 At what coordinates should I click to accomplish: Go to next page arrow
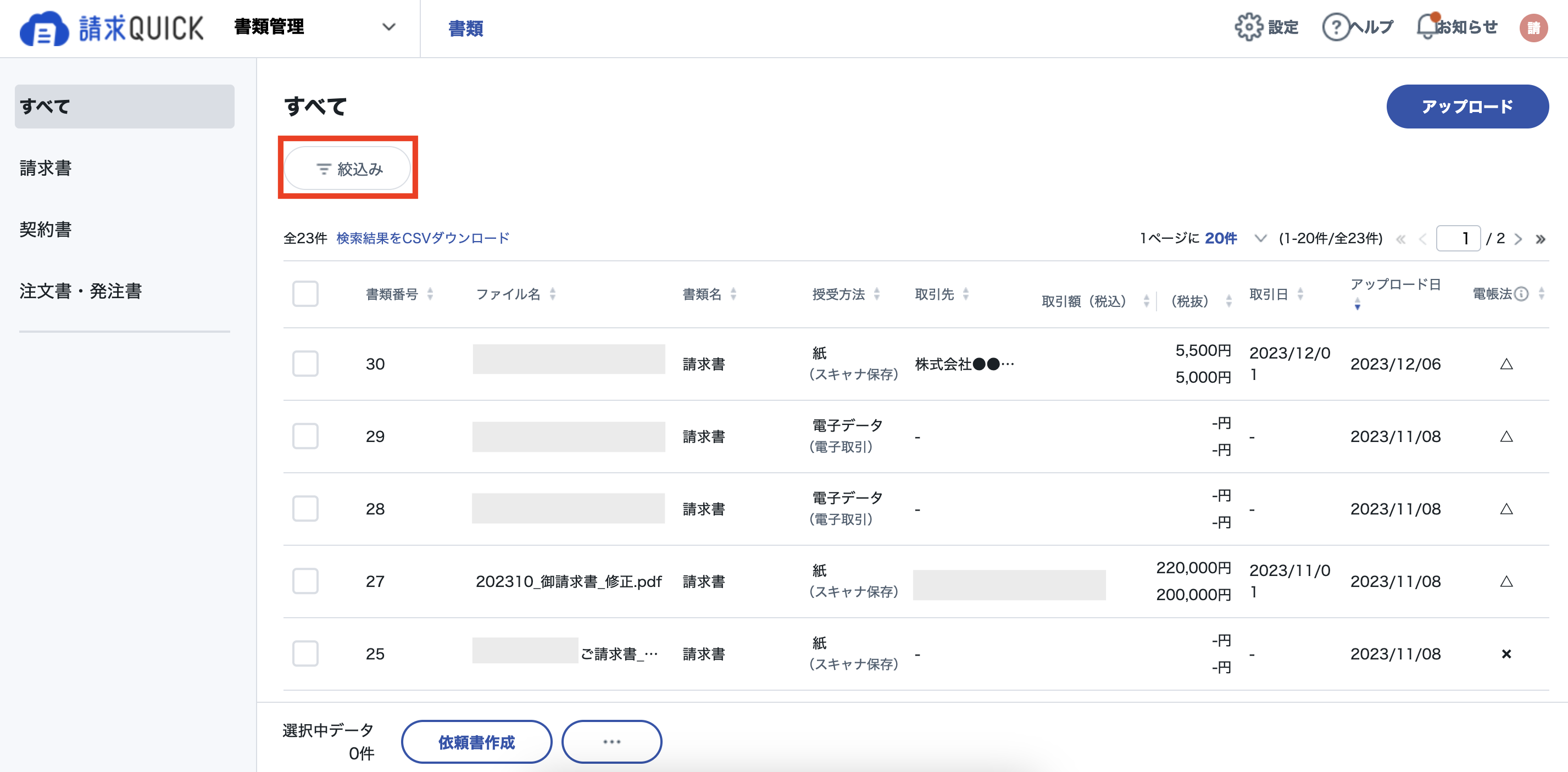coord(1518,239)
